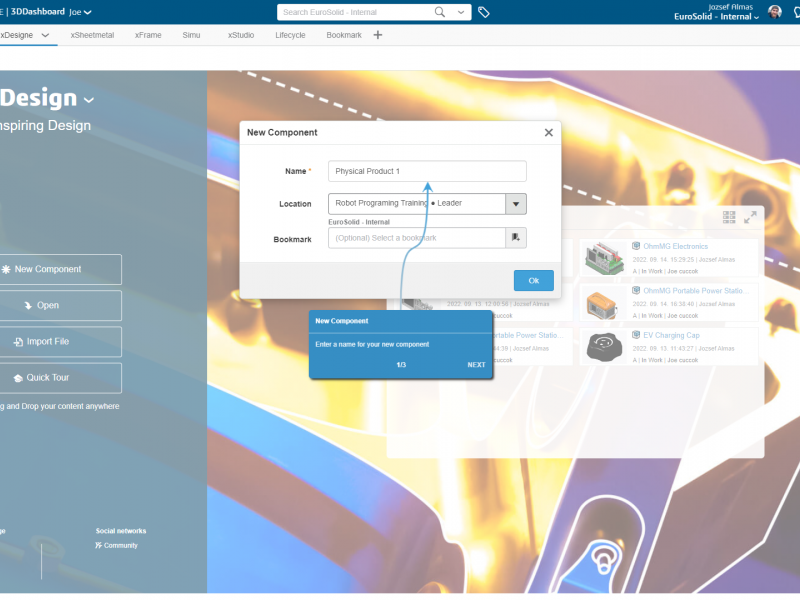Open the tag icon beside search

484,12
